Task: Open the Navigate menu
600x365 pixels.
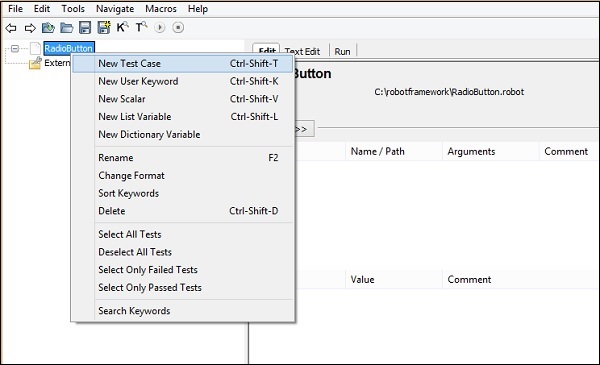Action: [115, 8]
